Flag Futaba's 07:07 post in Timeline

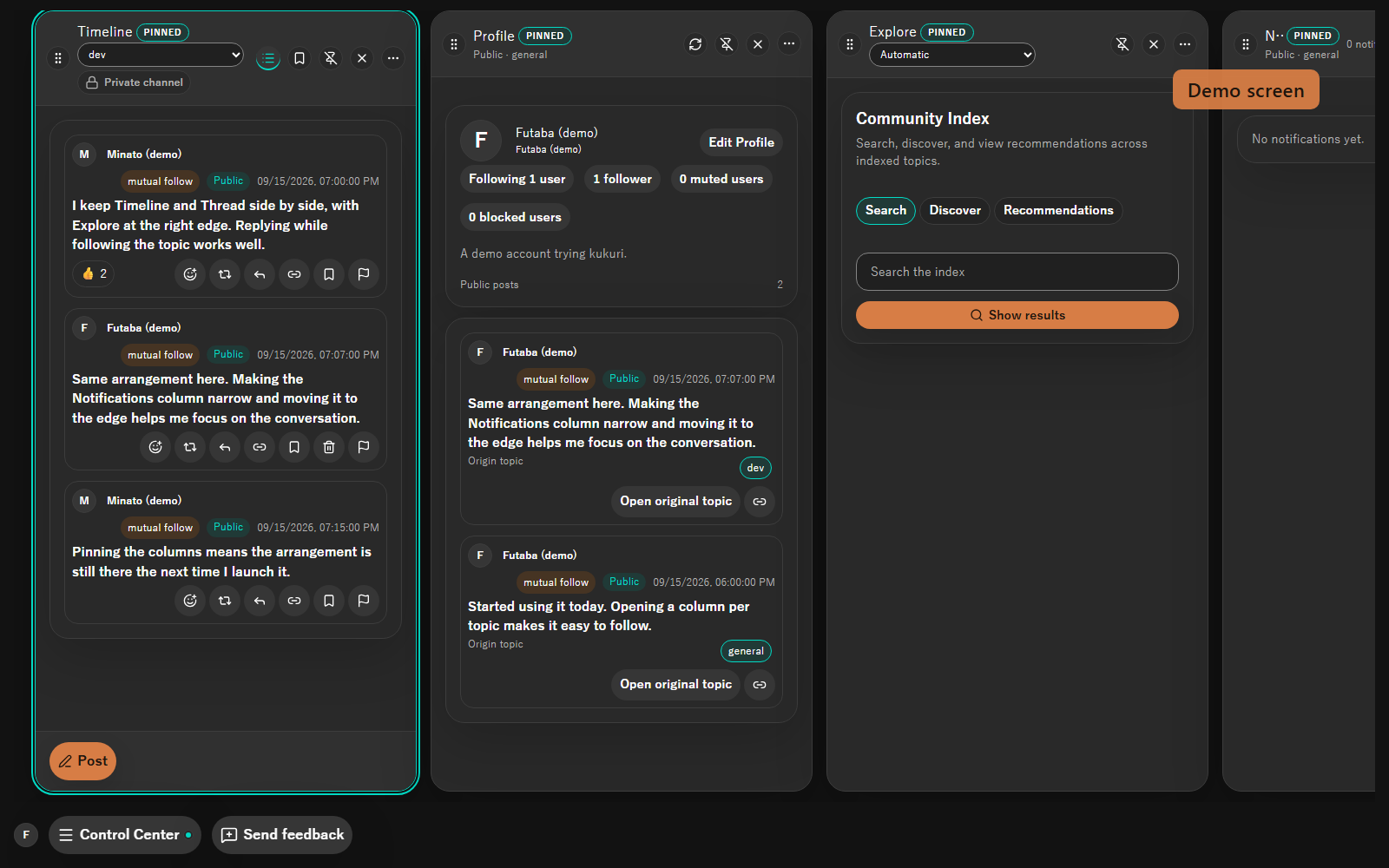coord(364,447)
